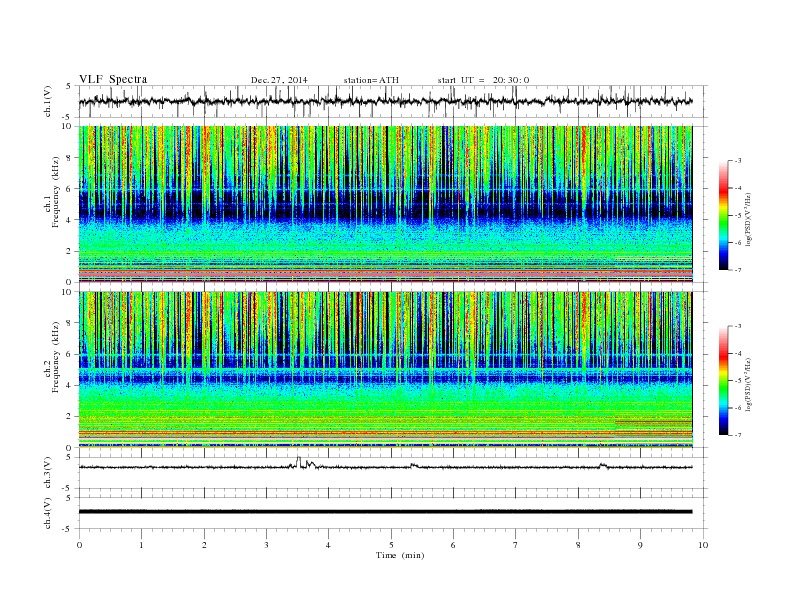Click the "1" tick on the Time axis
Screen dimensions: 792x612
point(141,545)
